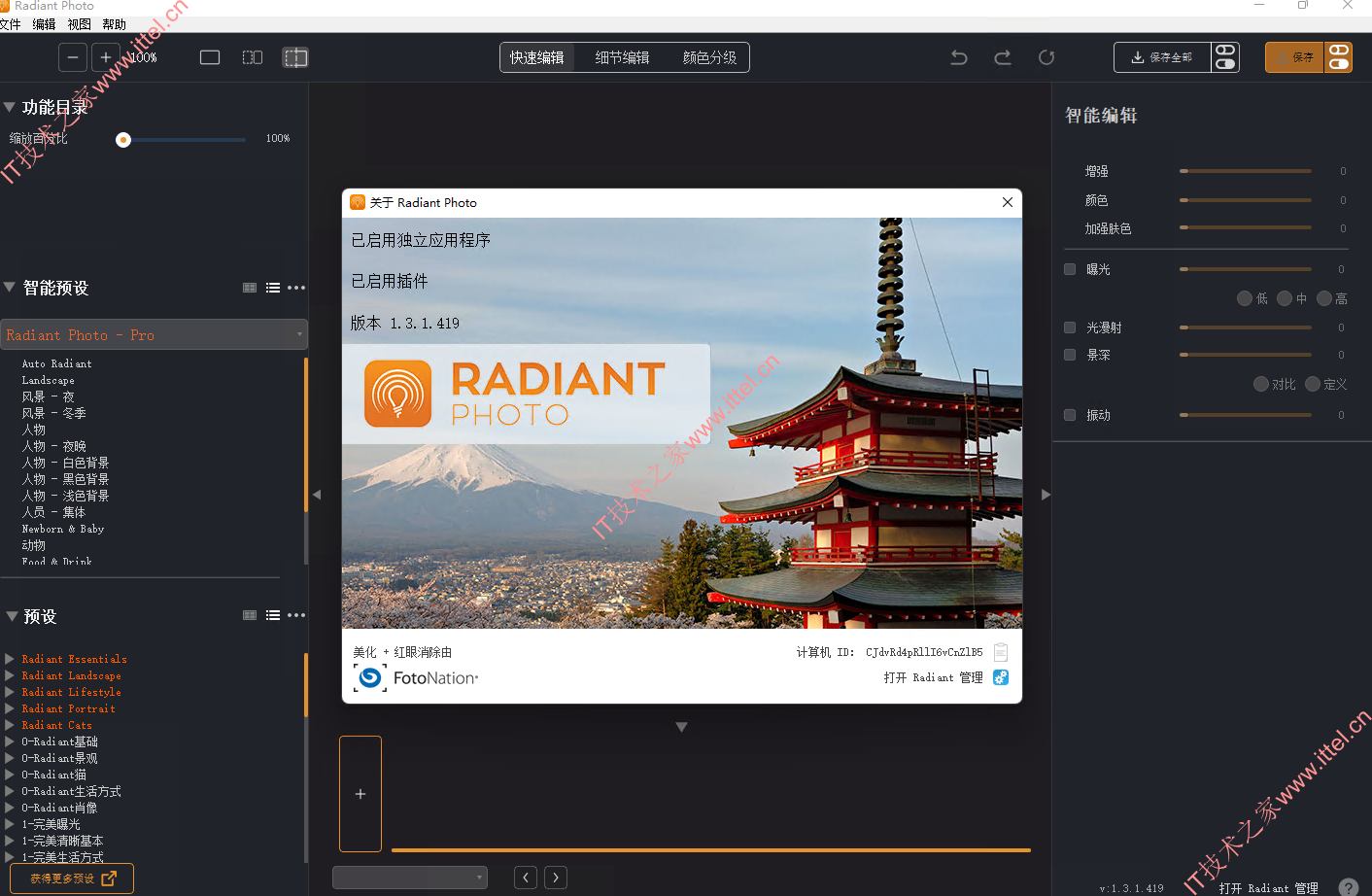Adjust the 颜色 slider
This screenshot has width=1372, height=896.
click(x=1246, y=200)
